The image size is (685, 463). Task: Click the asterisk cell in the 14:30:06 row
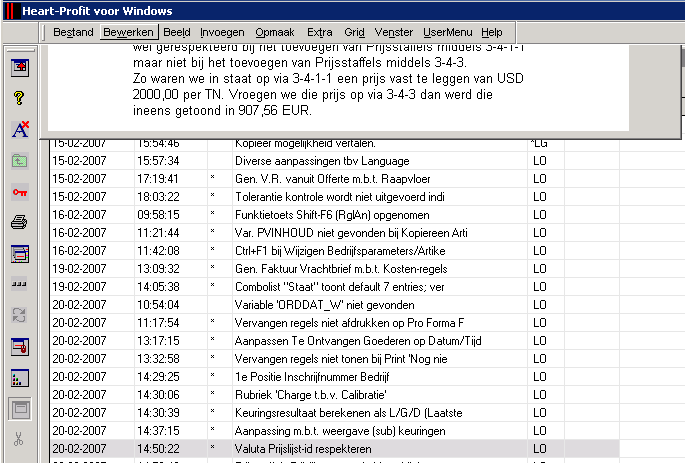point(220,394)
